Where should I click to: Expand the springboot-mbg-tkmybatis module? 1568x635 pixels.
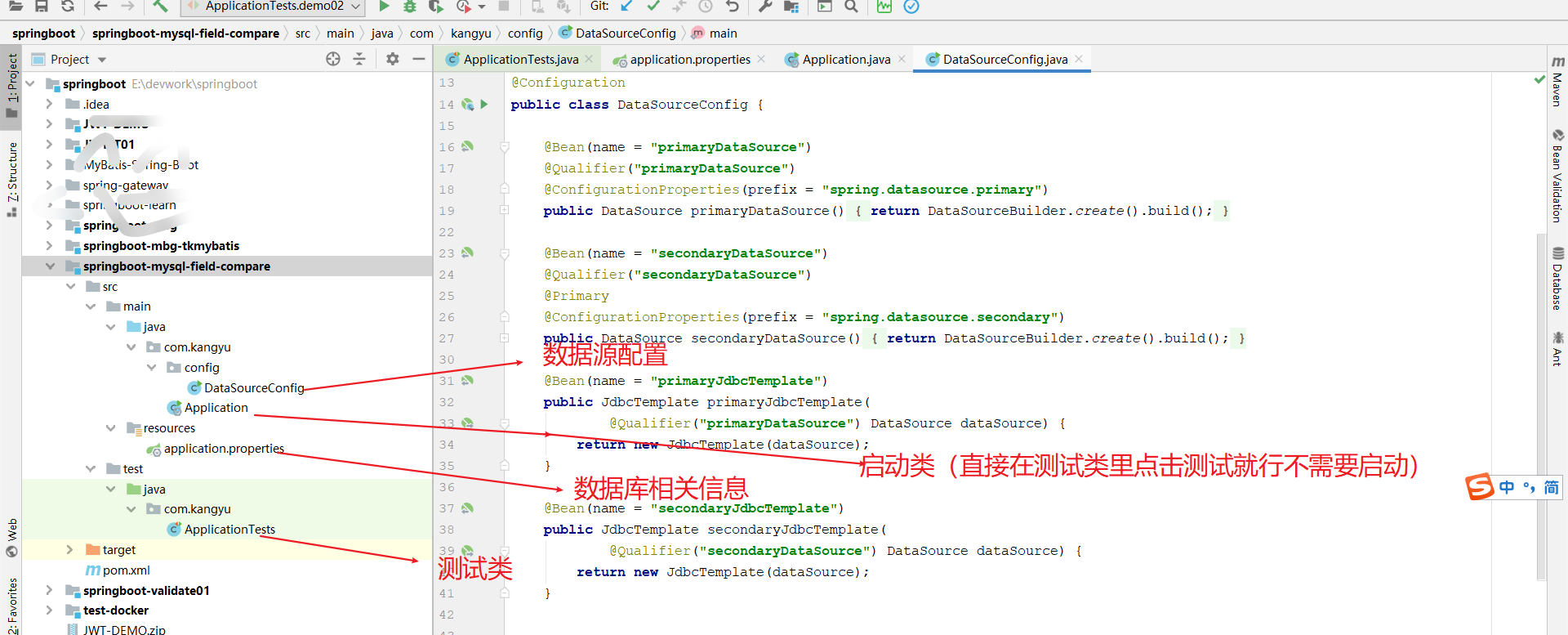[50, 245]
